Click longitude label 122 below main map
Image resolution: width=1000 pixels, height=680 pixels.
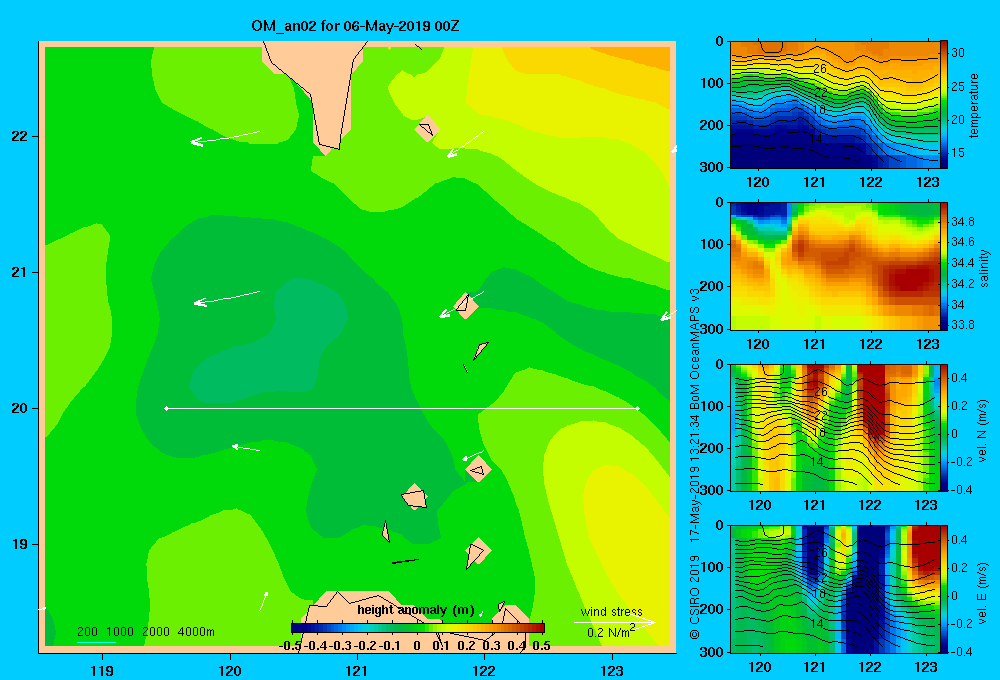[484, 670]
